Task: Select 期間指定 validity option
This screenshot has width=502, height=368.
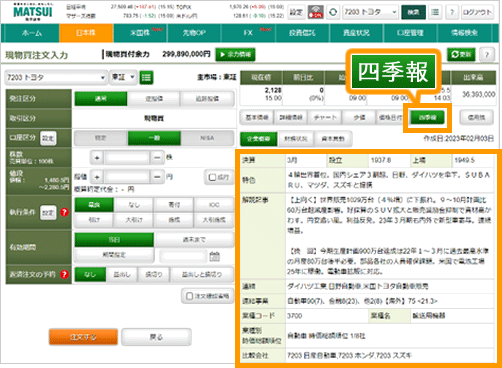Action: [x=114, y=255]
